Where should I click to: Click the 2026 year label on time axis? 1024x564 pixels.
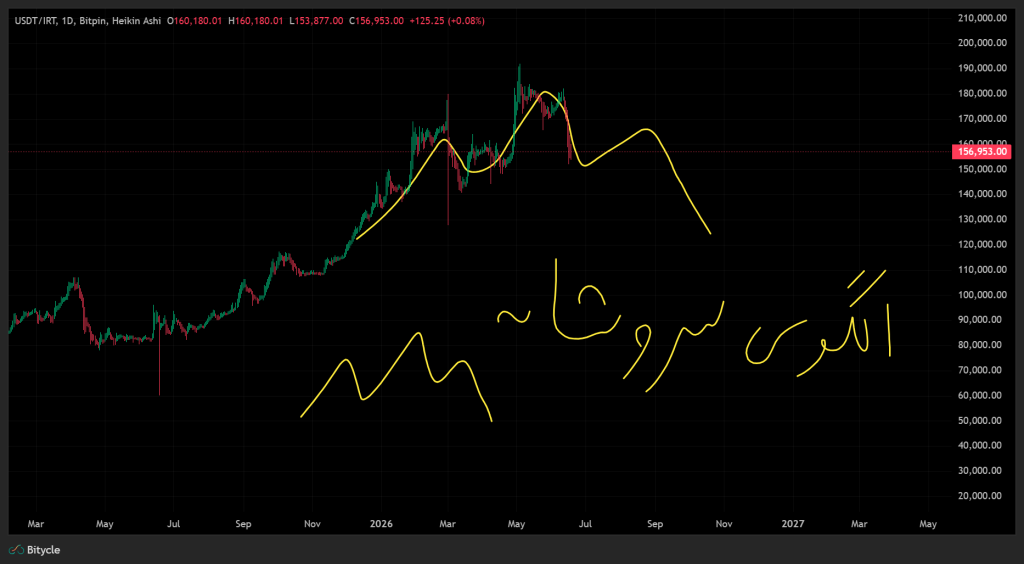click(379, 524)
